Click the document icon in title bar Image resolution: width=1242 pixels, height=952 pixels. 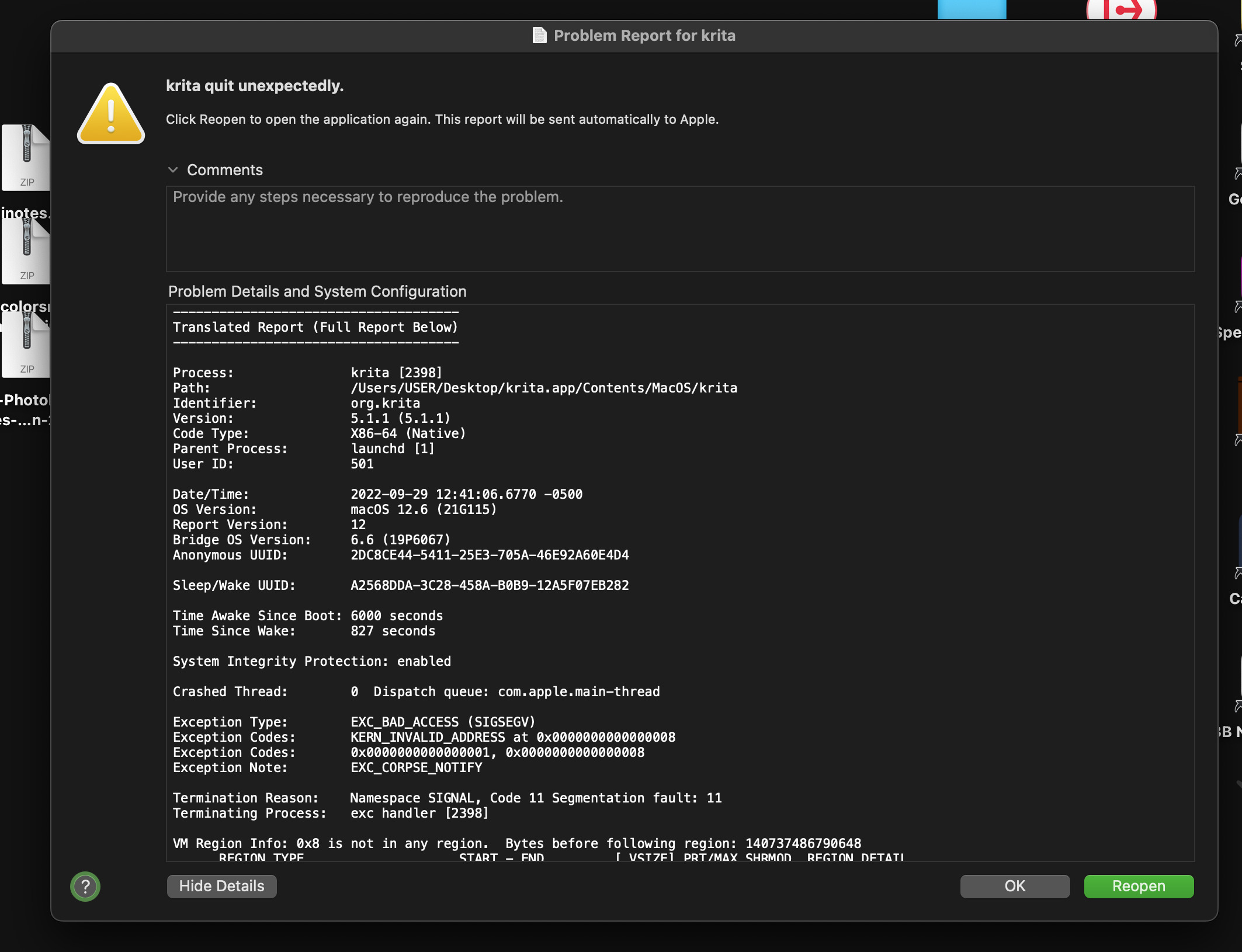tap(539, 36)
